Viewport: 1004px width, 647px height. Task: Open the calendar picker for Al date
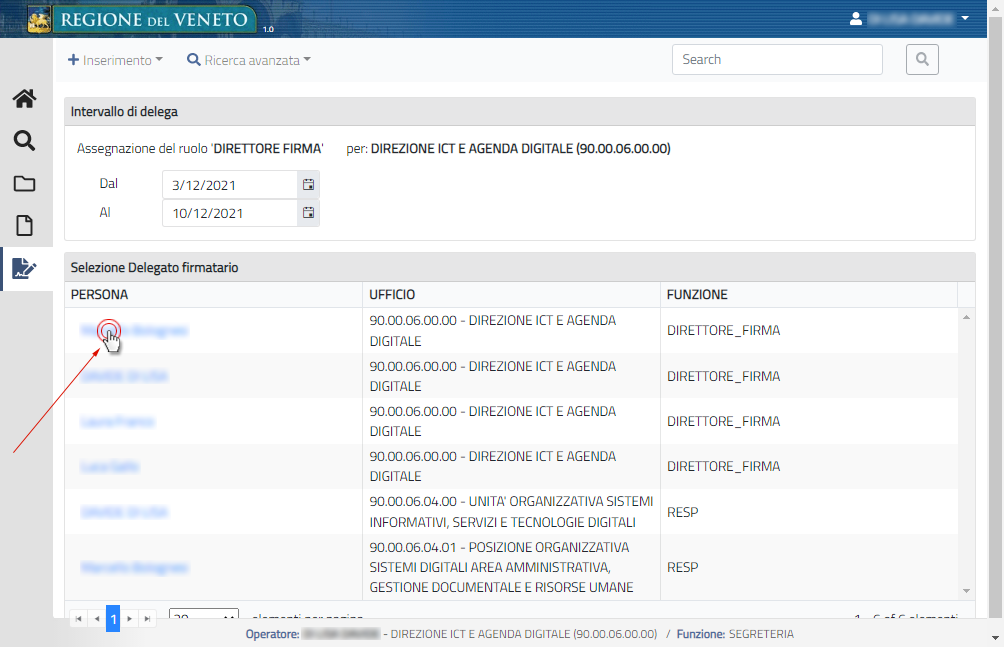(x=308, y=213)
